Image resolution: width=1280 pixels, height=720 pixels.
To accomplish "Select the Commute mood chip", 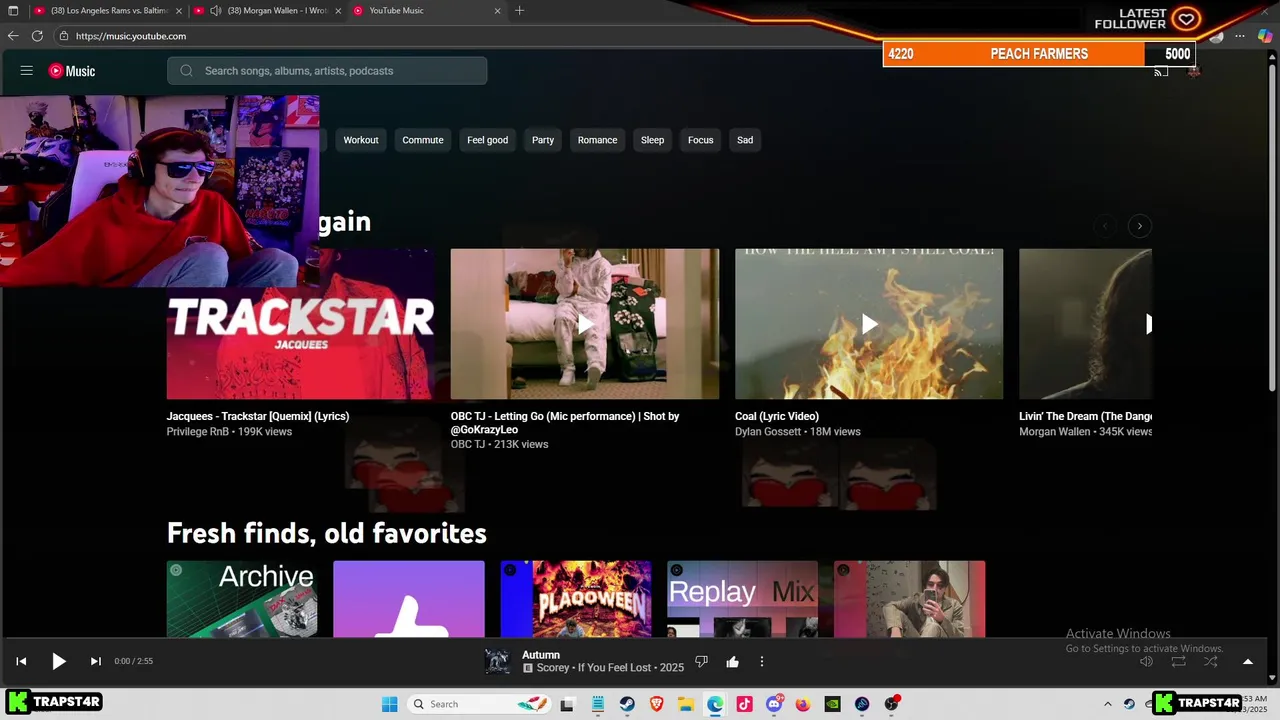I will coord(423,140).
